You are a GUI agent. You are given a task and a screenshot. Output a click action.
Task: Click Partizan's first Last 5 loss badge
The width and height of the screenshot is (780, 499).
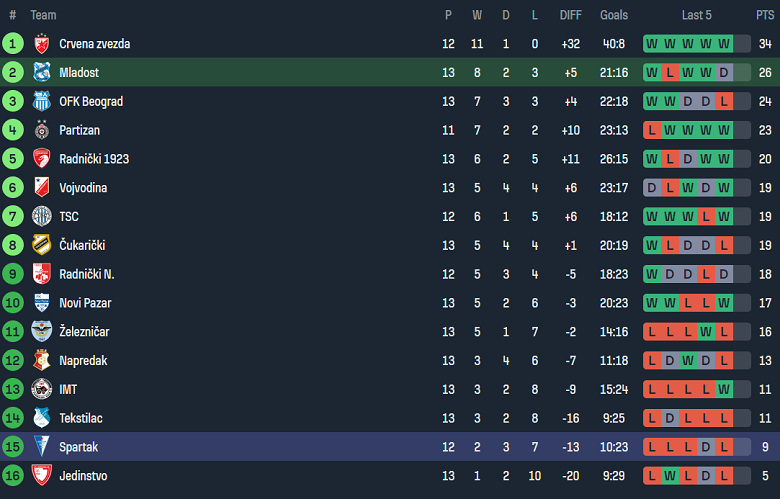[652, 130]
